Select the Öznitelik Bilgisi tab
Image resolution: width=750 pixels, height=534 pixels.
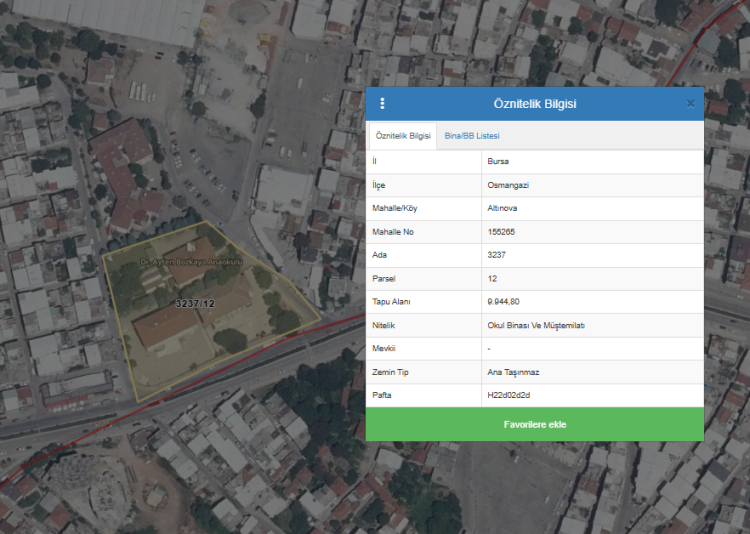[402, 136]
